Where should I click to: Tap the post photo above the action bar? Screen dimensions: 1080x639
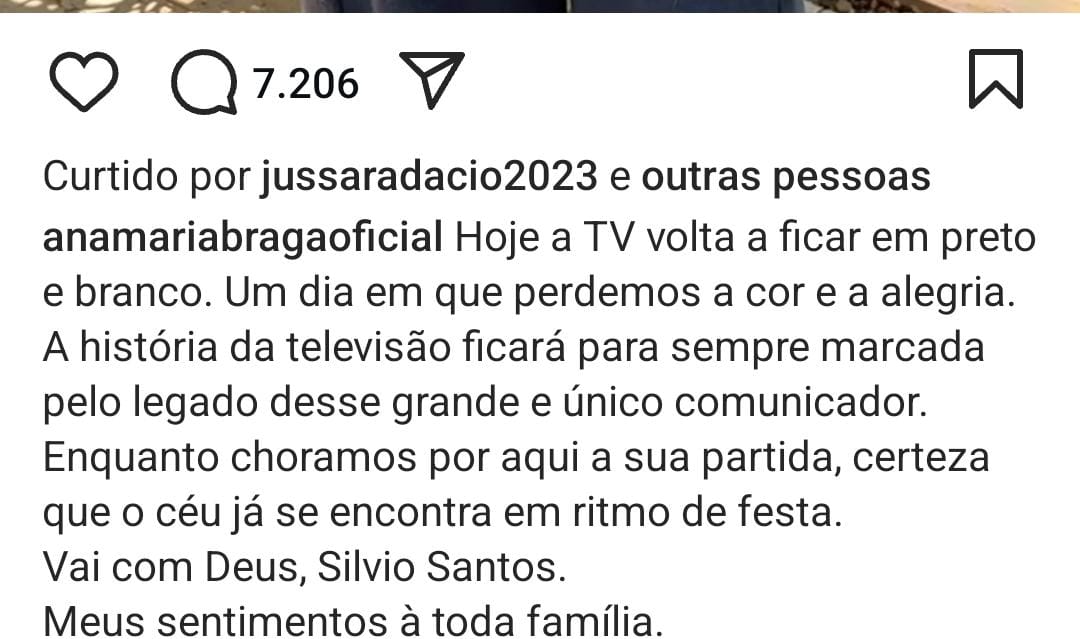pyautogui.click(x=540, y=6)
